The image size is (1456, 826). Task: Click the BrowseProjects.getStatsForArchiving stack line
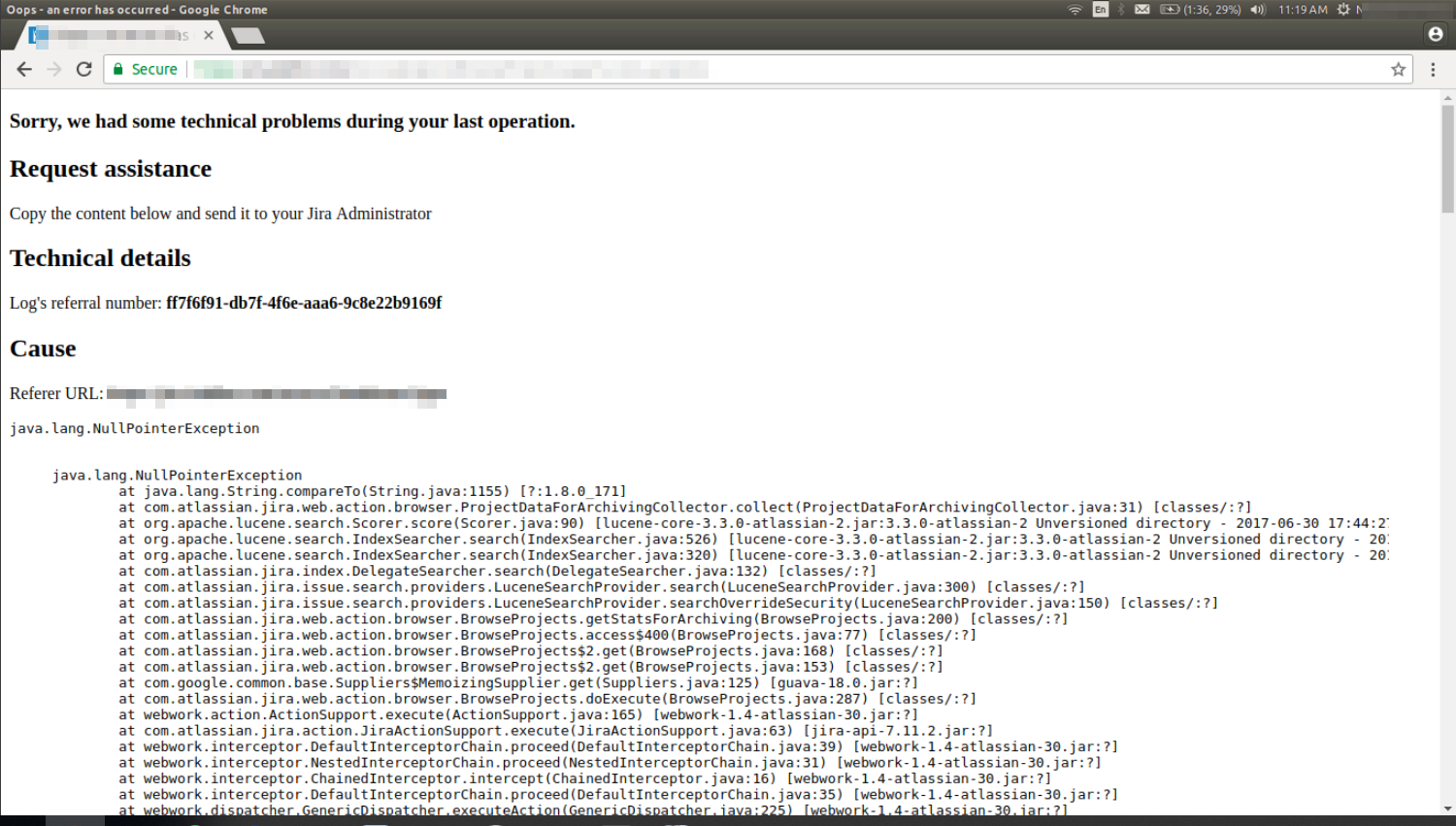594,619
